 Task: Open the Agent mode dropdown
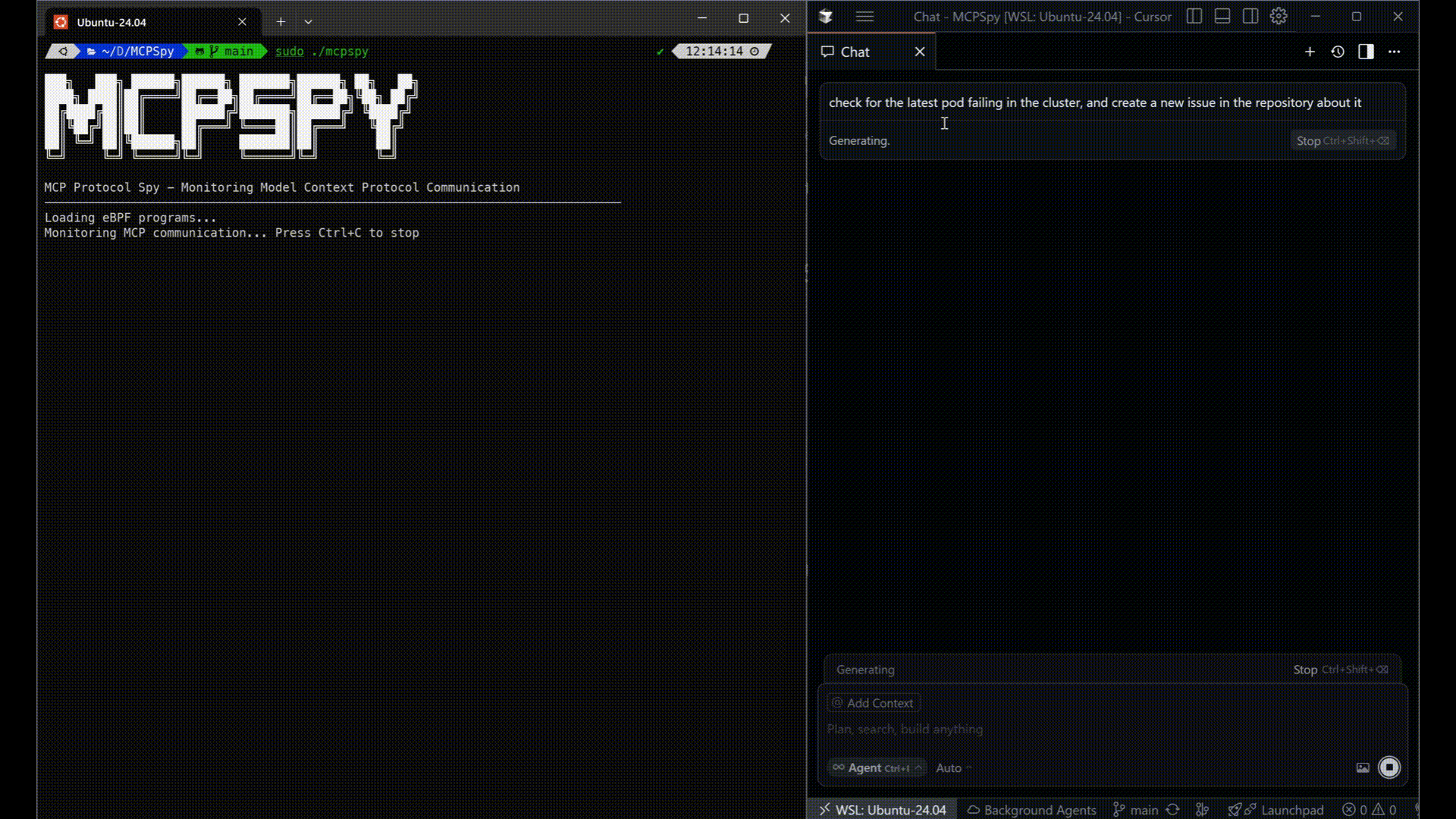click(x=877, y=767)
